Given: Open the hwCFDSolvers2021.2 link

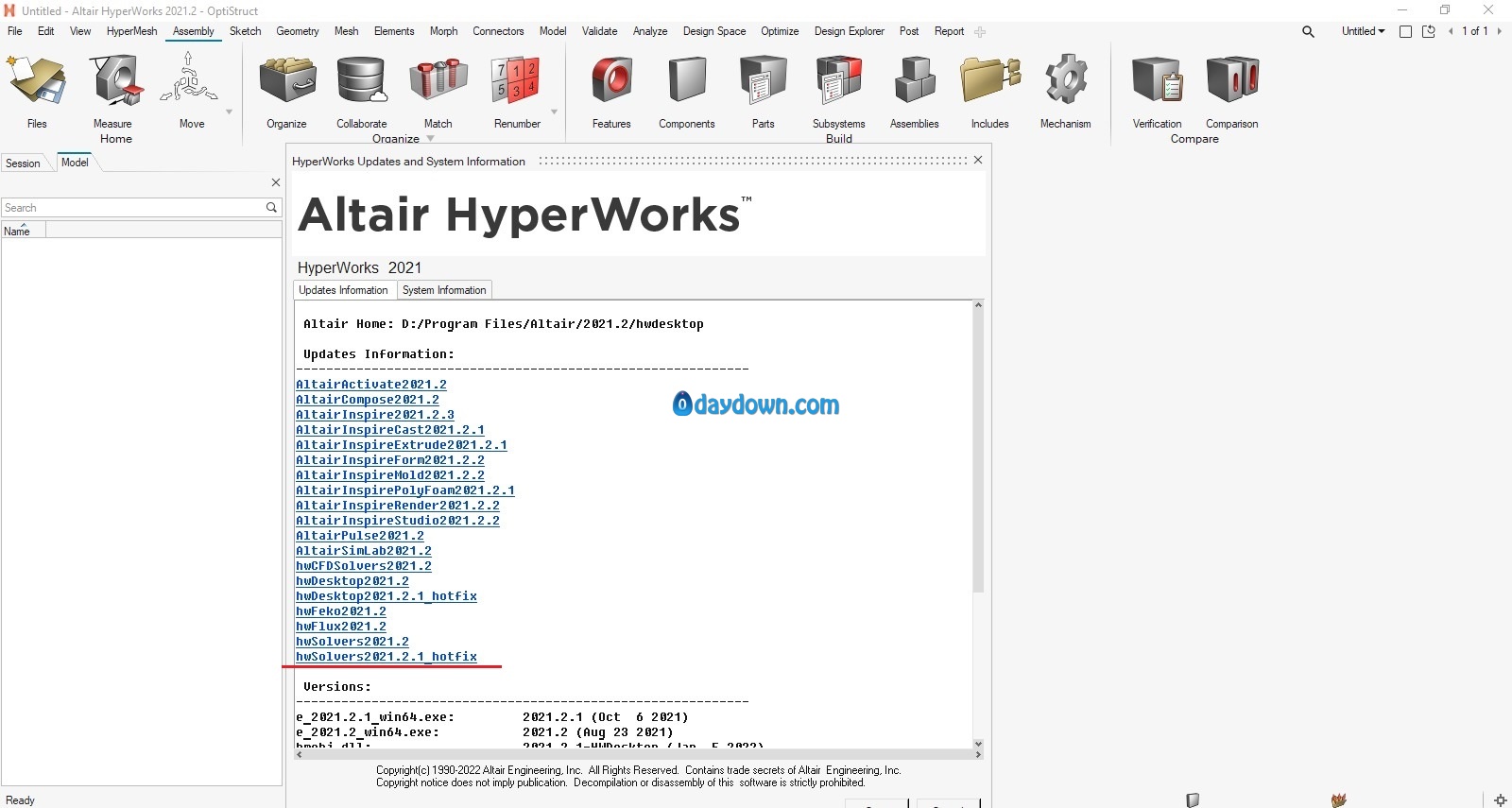Looking at the screenshot, I should coord(364,566).
